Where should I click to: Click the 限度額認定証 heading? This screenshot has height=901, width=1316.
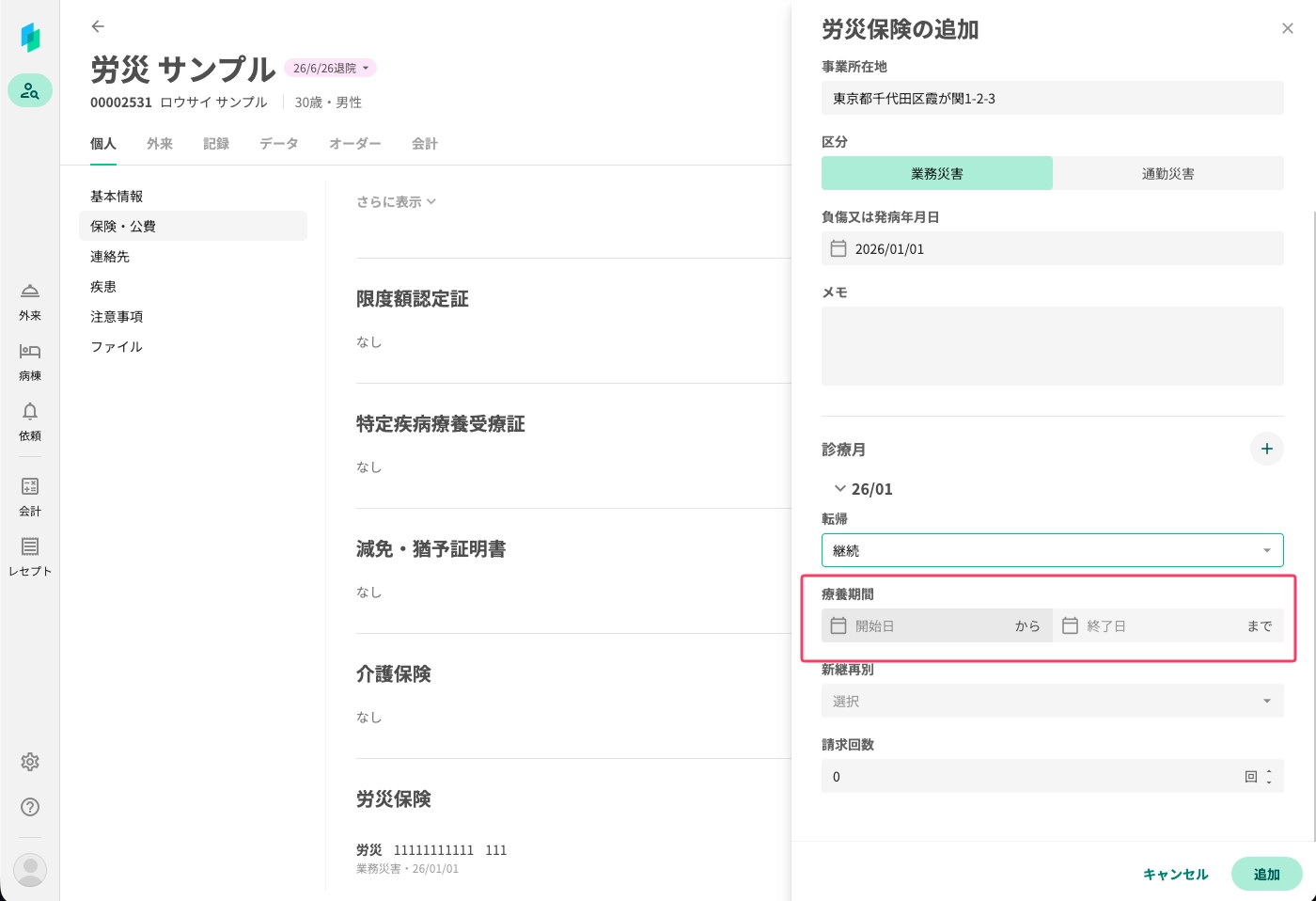coord(413,298)
